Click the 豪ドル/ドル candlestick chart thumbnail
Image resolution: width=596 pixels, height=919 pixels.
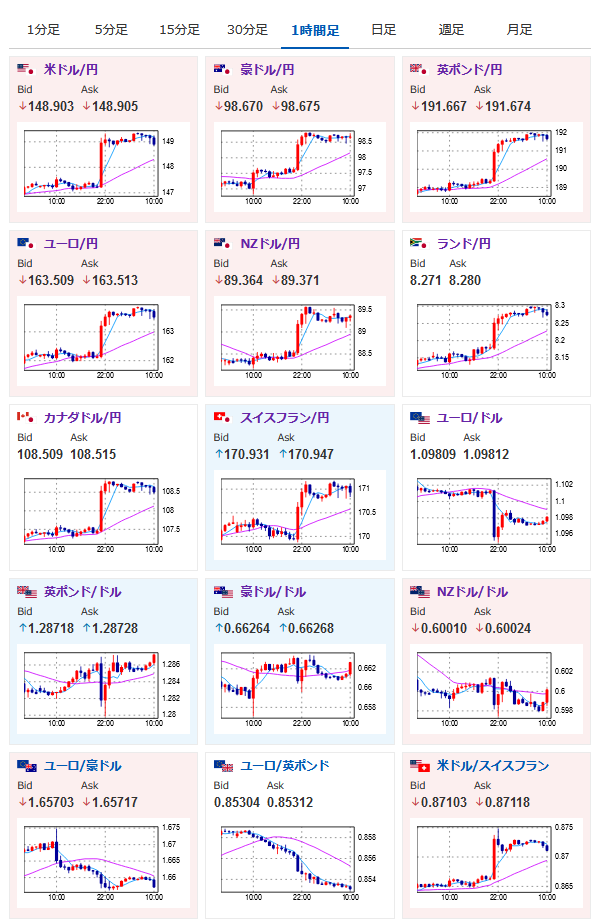tap(299, 689)
